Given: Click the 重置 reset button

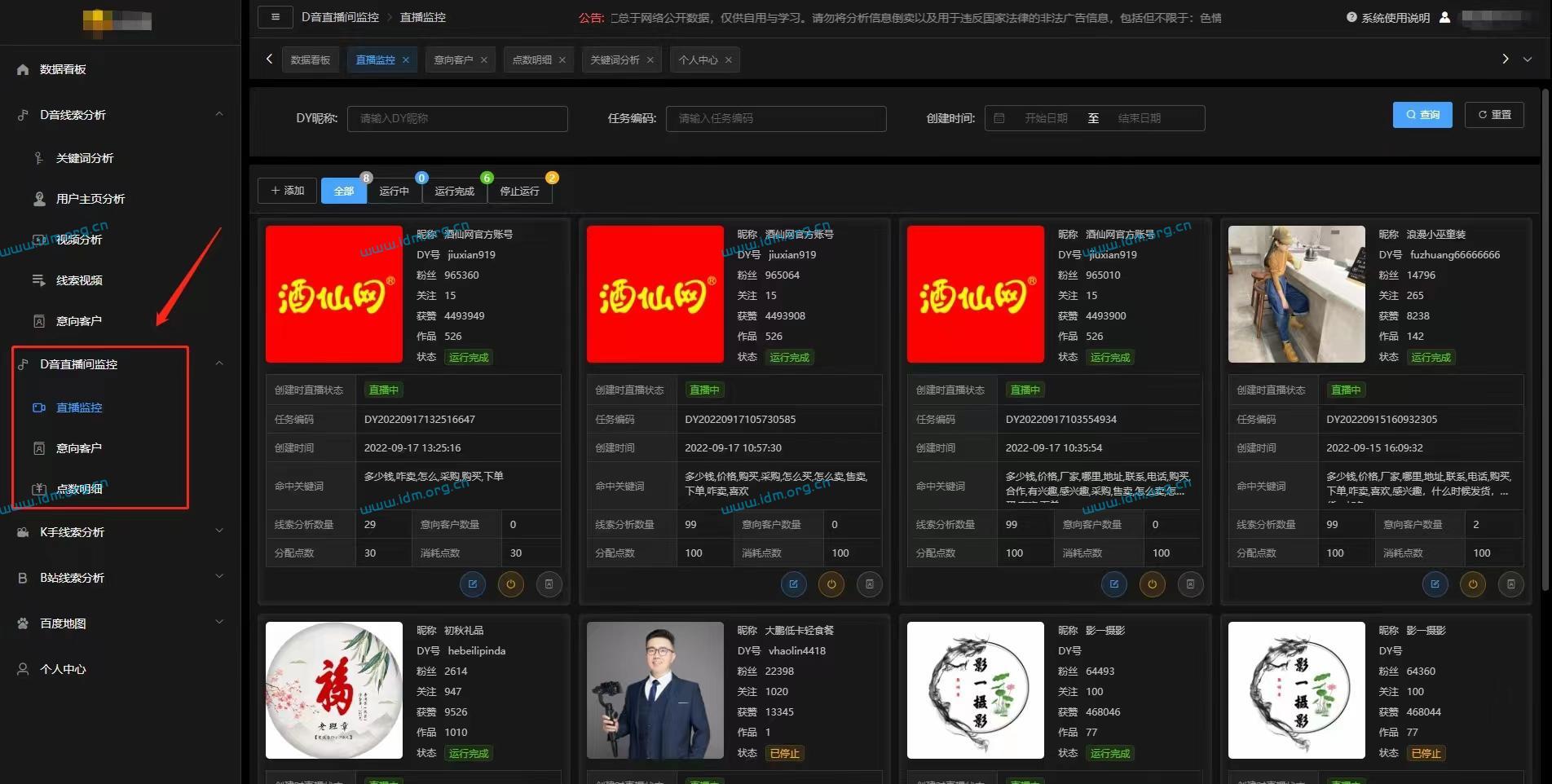Looking at the screenshot, I should pyautogui.click(x=1494, y=115).
